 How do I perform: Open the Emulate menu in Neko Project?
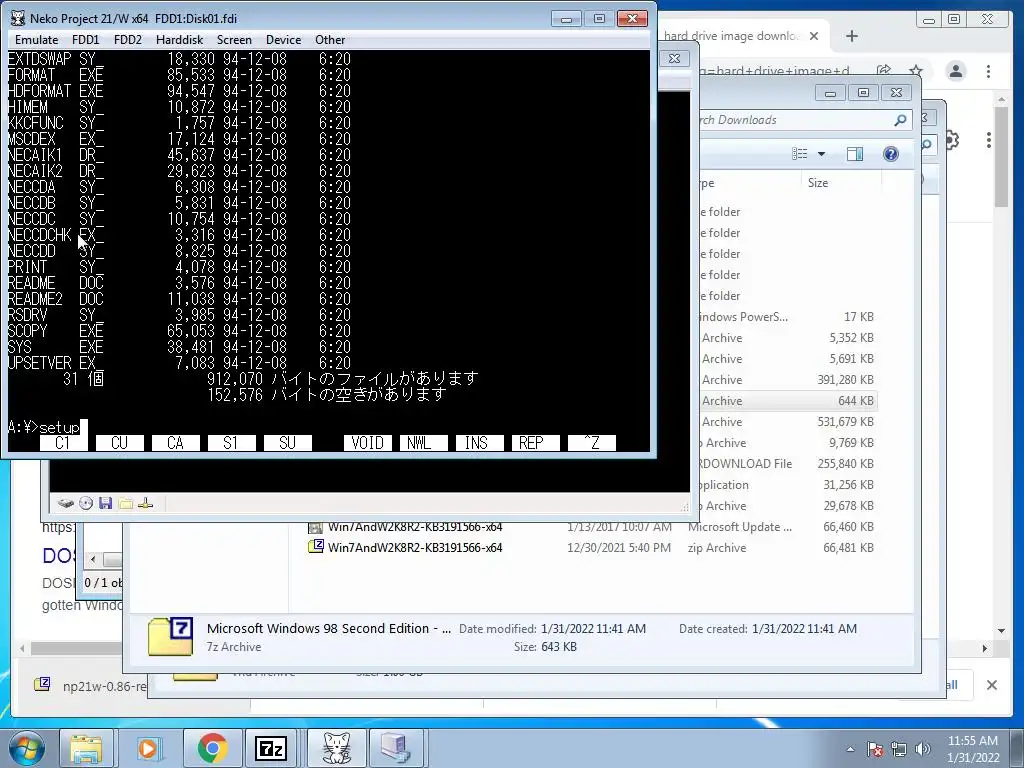[37, 40]
